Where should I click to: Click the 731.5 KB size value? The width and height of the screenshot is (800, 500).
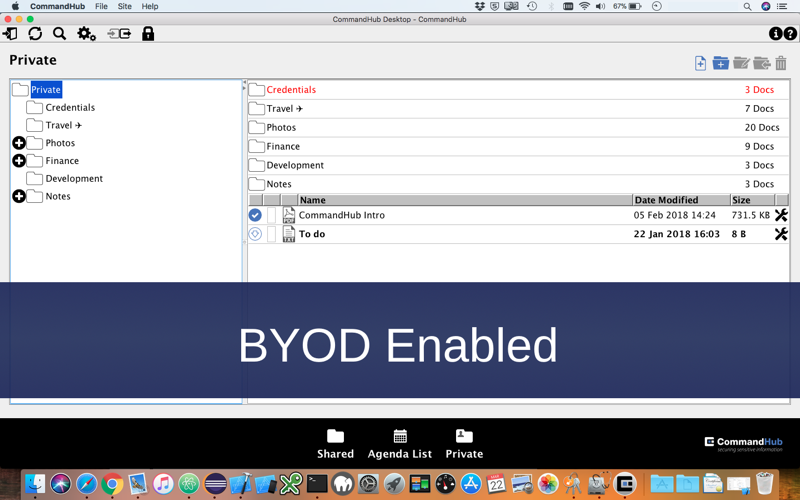tap(751, 215)
